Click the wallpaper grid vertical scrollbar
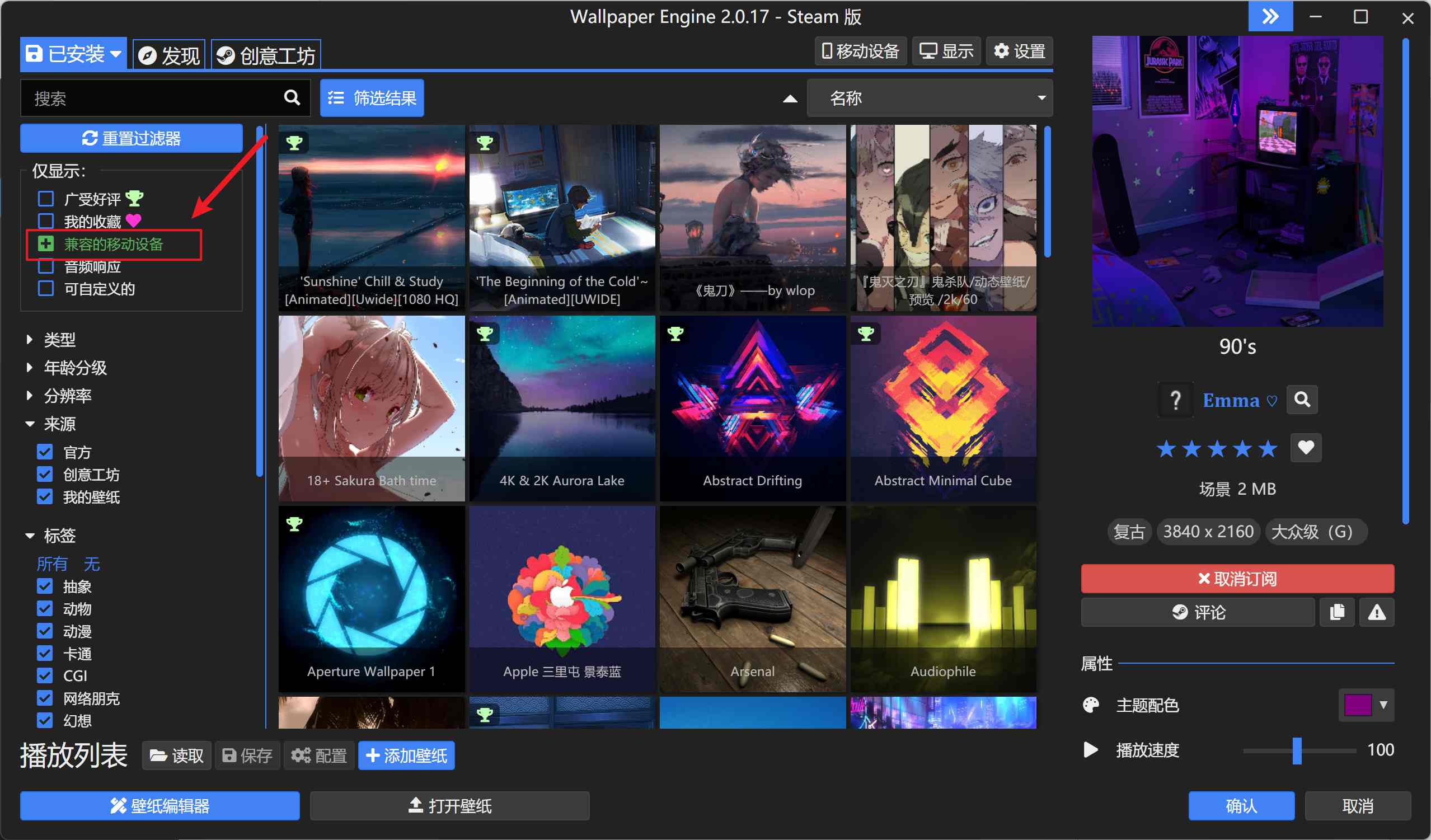 (1047, 193)
